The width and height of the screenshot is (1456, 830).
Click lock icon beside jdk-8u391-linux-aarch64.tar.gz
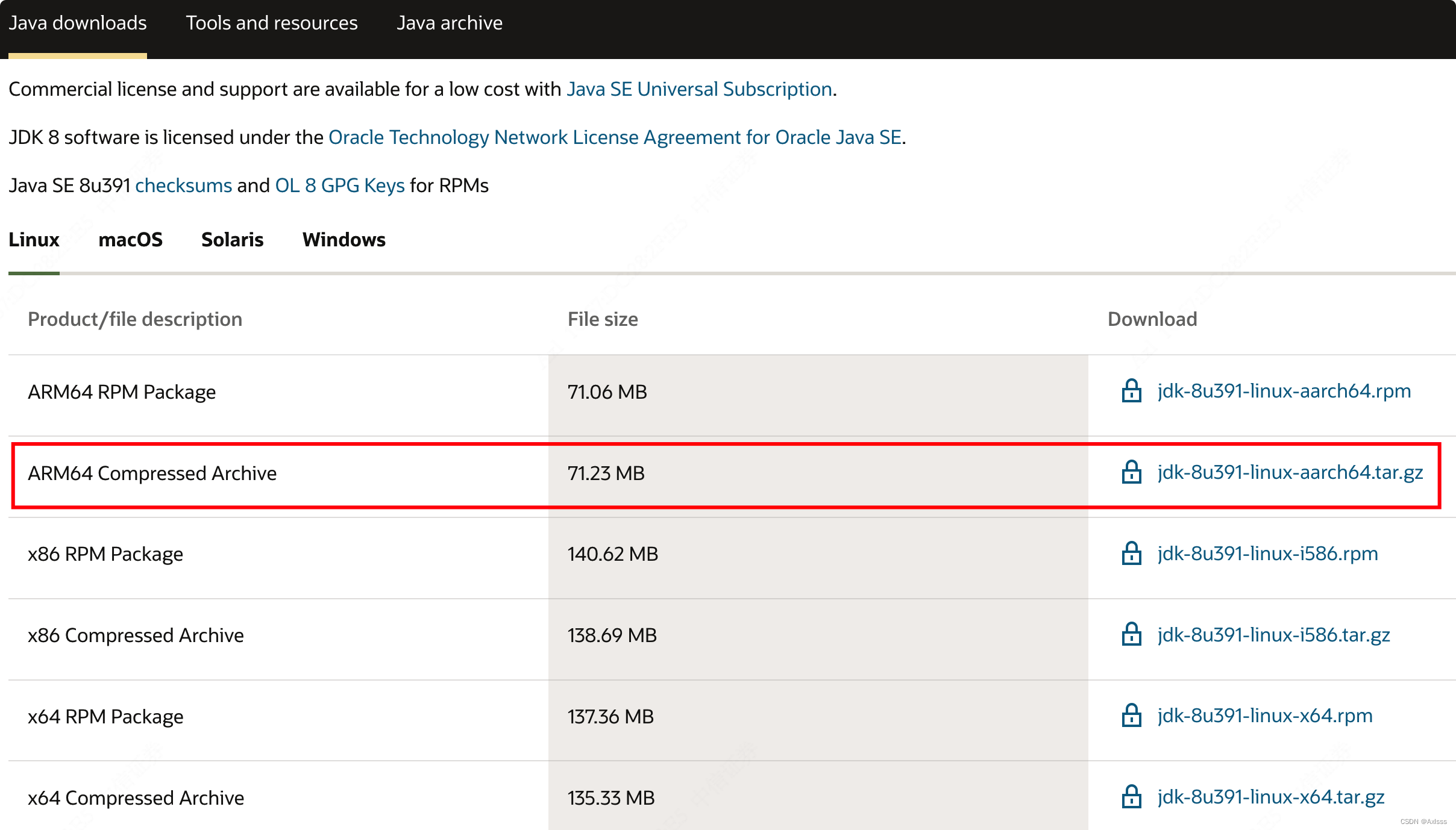tap(1131, 472)
